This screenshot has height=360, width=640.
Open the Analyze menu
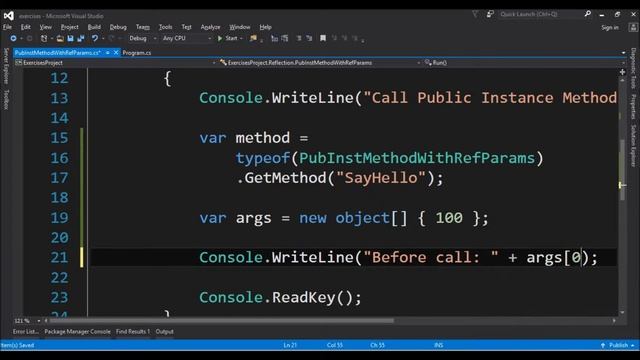pyautogui.click(x=210, y=27)
